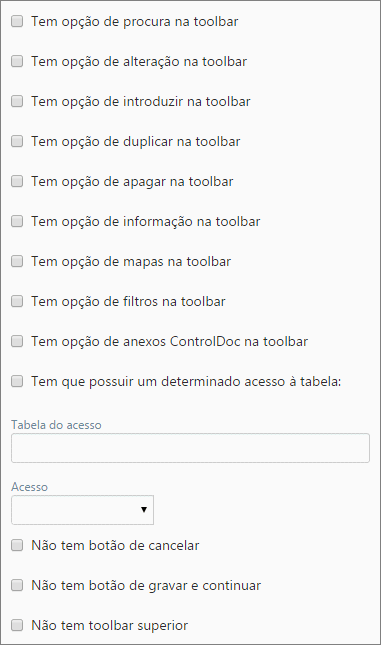Tick Não tem botão de gravar e continuar checkbox

pyautogui.click(x=17, y=585)
